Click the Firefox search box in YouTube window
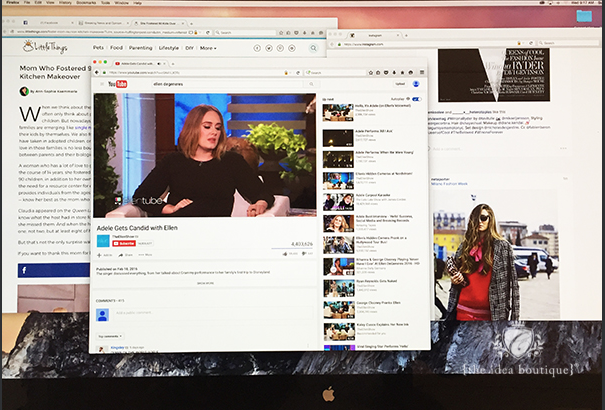Screen dimensions: 605x410 pos(334,73)
